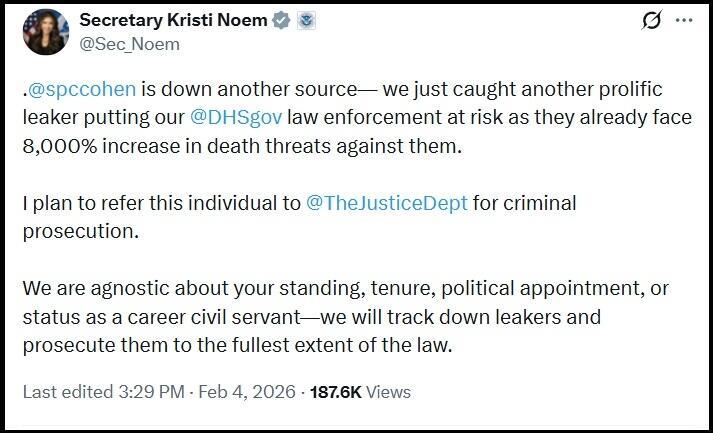This screenshot has height=433, width=713.
Task: Click the government affiliation badge icon
Action: [304, 21]
